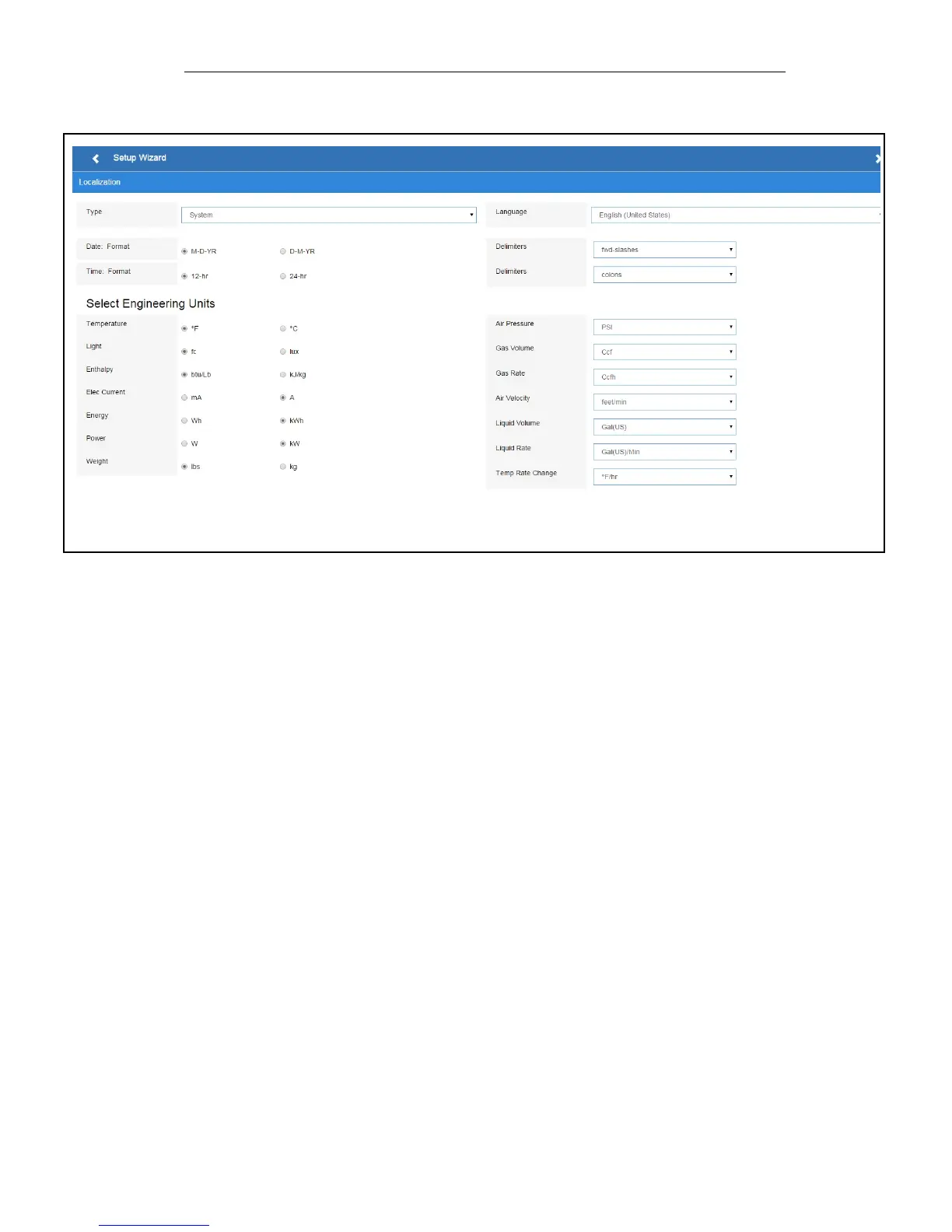Click the Setup Wizard title text
The image size is (952, 1232).
[139, 158]
